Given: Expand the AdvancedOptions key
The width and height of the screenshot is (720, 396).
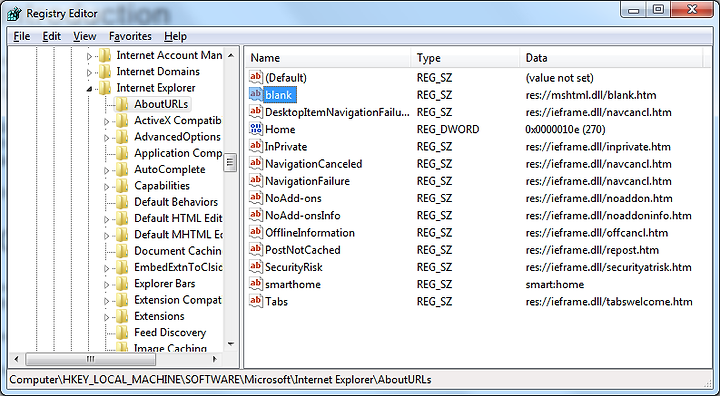Looking at the screenshot, I should pos(107,138).
